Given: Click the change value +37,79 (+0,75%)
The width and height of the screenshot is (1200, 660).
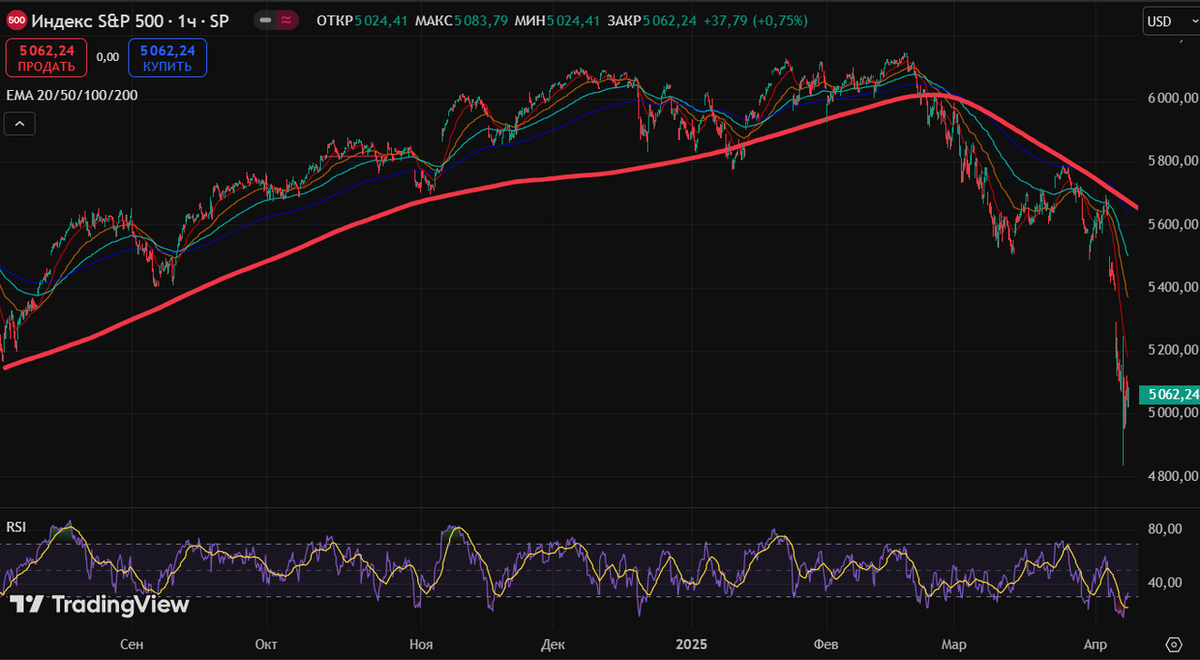Looking at the screenshot, I should (757, 20).
